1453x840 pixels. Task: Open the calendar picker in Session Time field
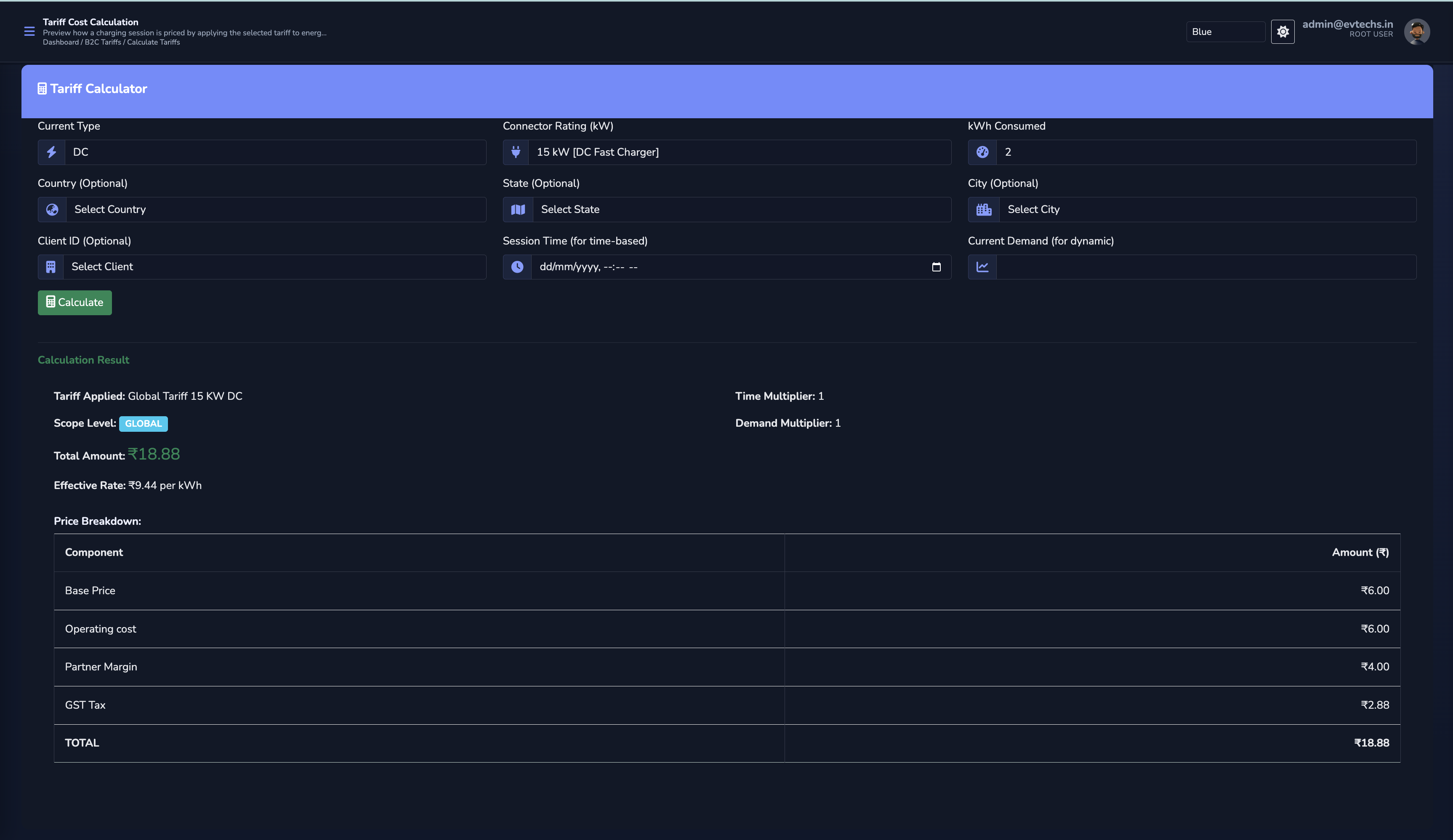(x=937, y=266)
